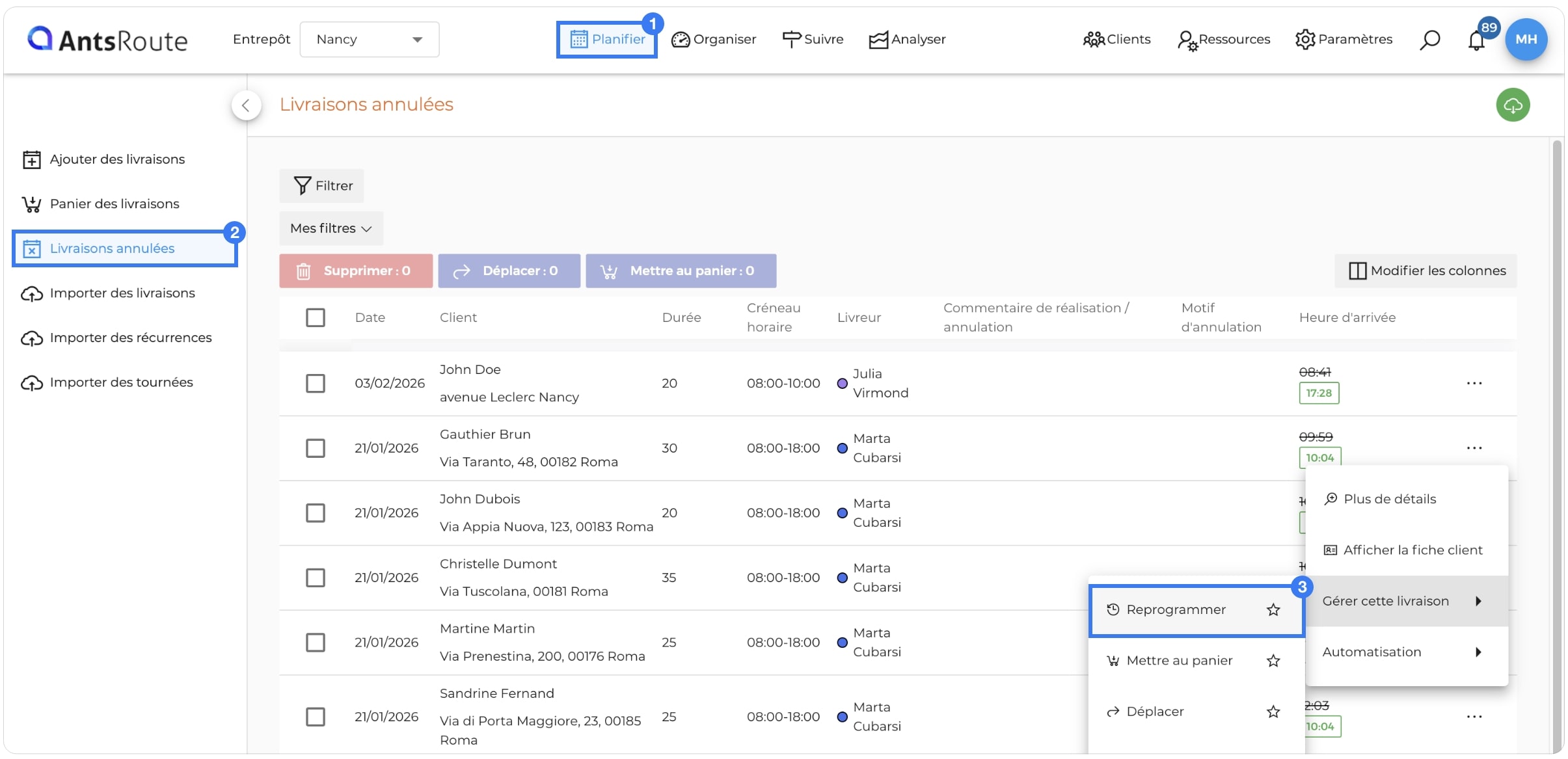This screenshot has width=1568, height=759.
Task: Click the green cloud download icon
Action: click(x=1513, y=105)
